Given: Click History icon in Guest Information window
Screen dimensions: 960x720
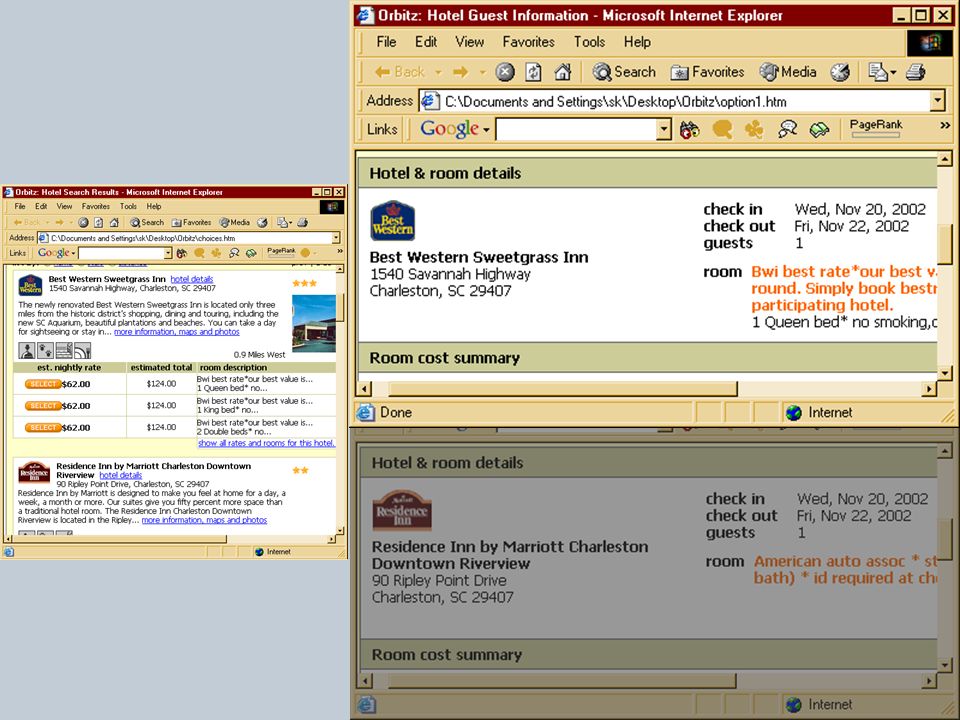Looking at the screenshot, I should 840,72.
